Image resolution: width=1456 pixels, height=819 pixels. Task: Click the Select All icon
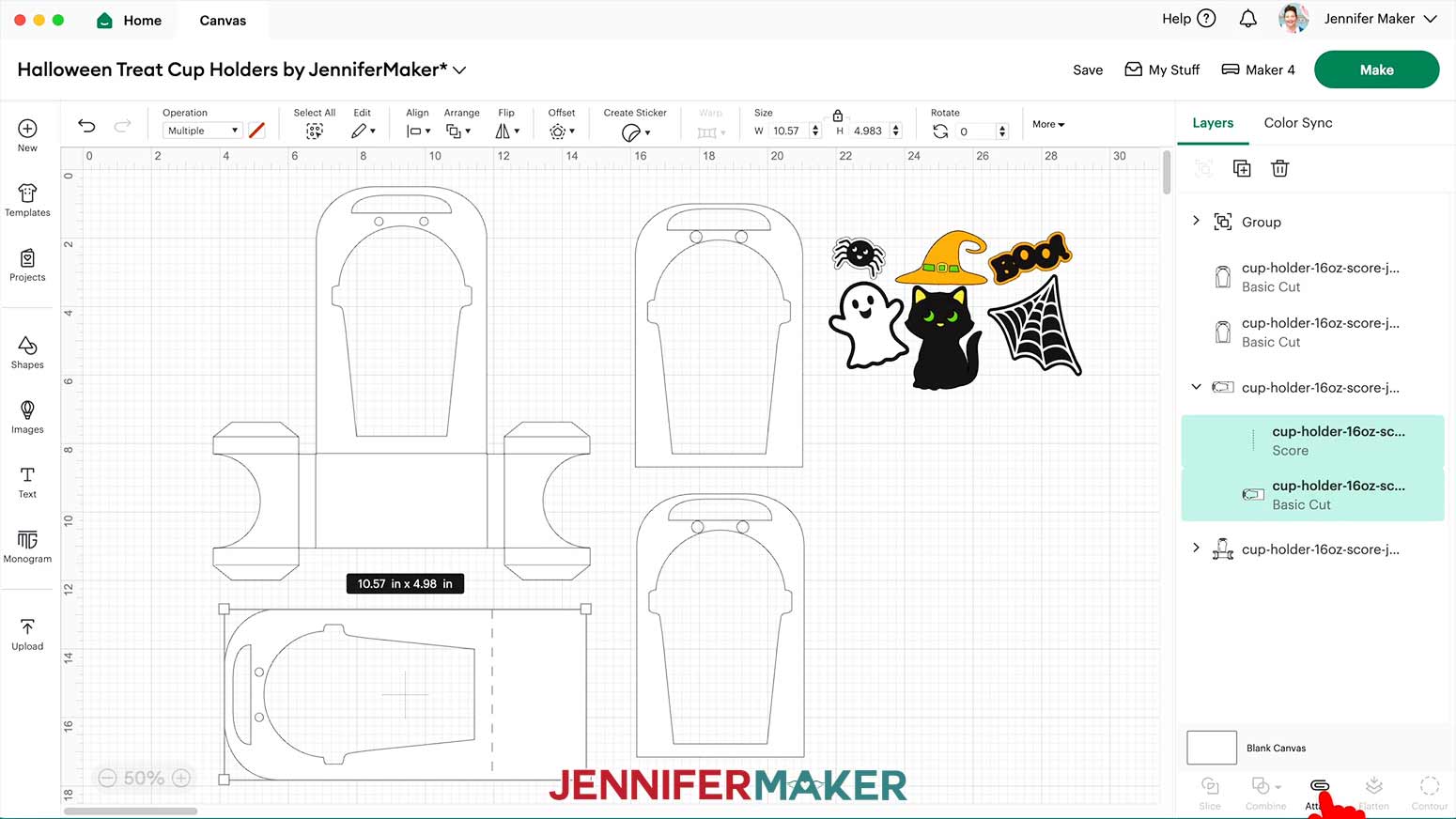click(x=315, y=131)
